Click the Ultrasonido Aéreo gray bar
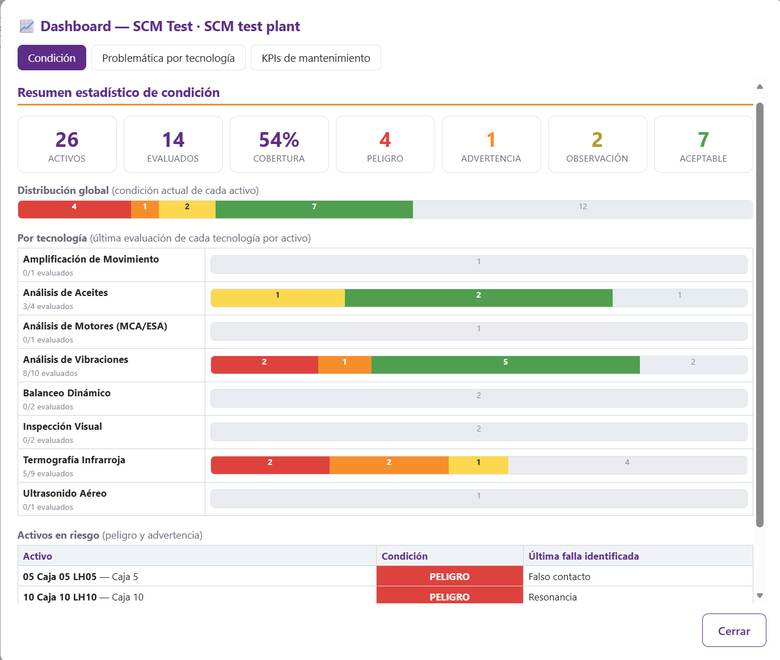This screenshot has width=780, height=660. click(x=479, y=499)
